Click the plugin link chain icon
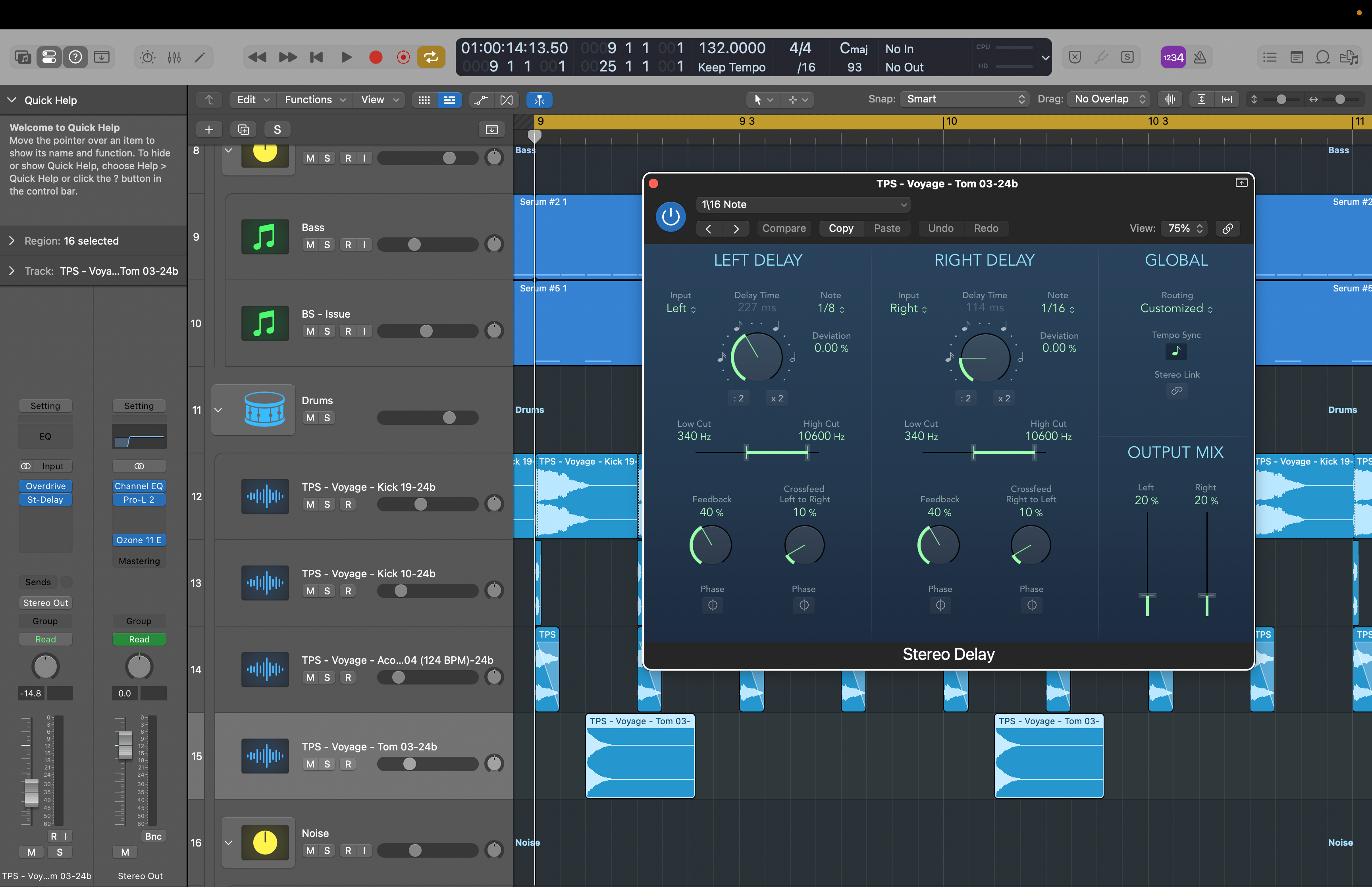Image resolution: width=1372 pixels, height=887 pixels. [x=1227, y=229]
